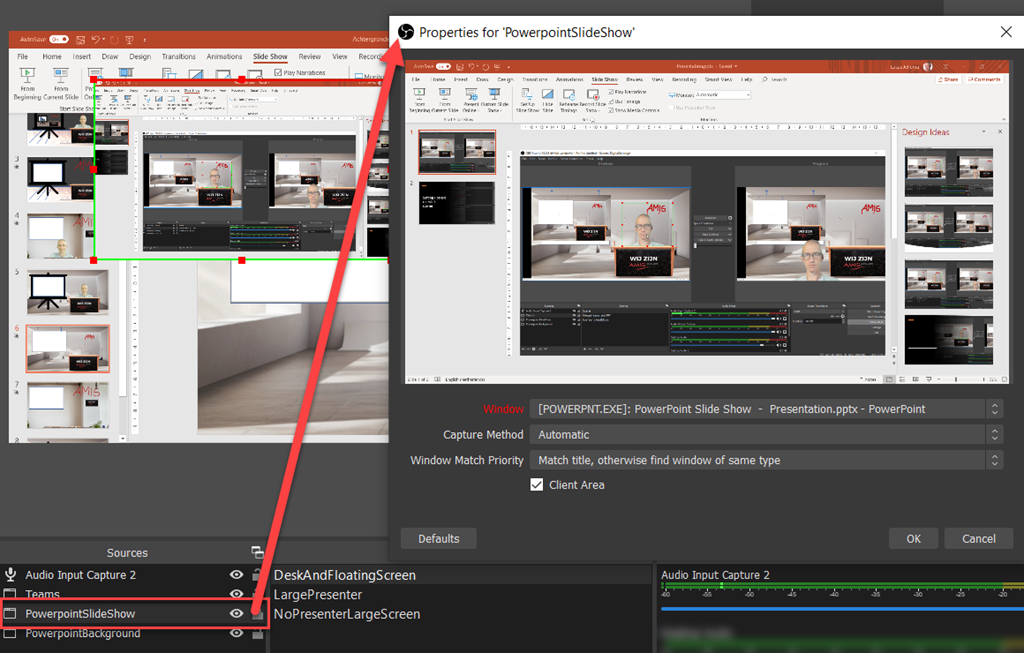Toggle visibility of the Teams source
This screenshot has width=1024, height=653.
(237, 594)
